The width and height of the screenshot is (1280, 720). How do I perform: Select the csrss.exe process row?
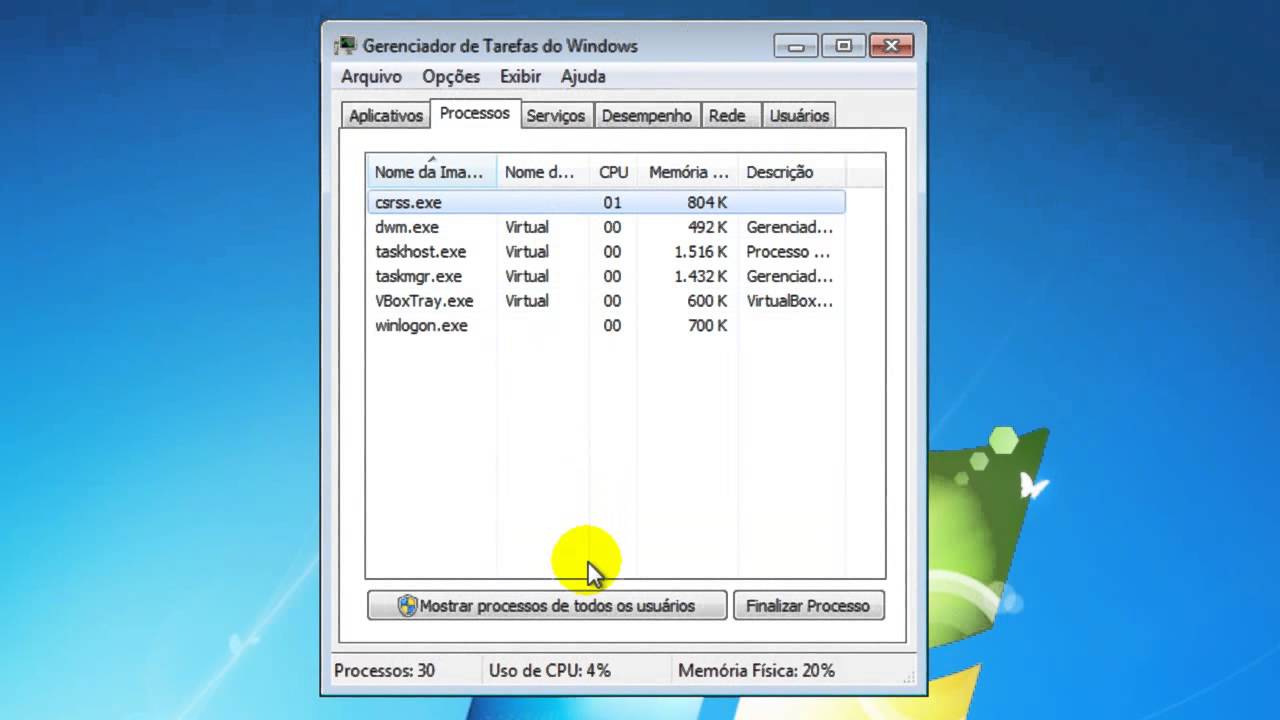click(x=606, y=202)
